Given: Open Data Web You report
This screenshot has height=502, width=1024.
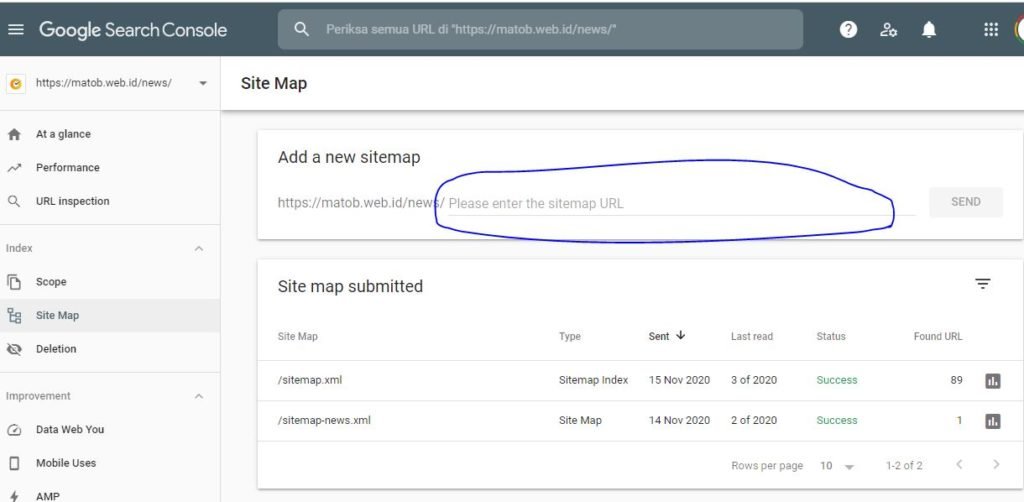Looking at the screenshot, I should (x=70, y=430).
